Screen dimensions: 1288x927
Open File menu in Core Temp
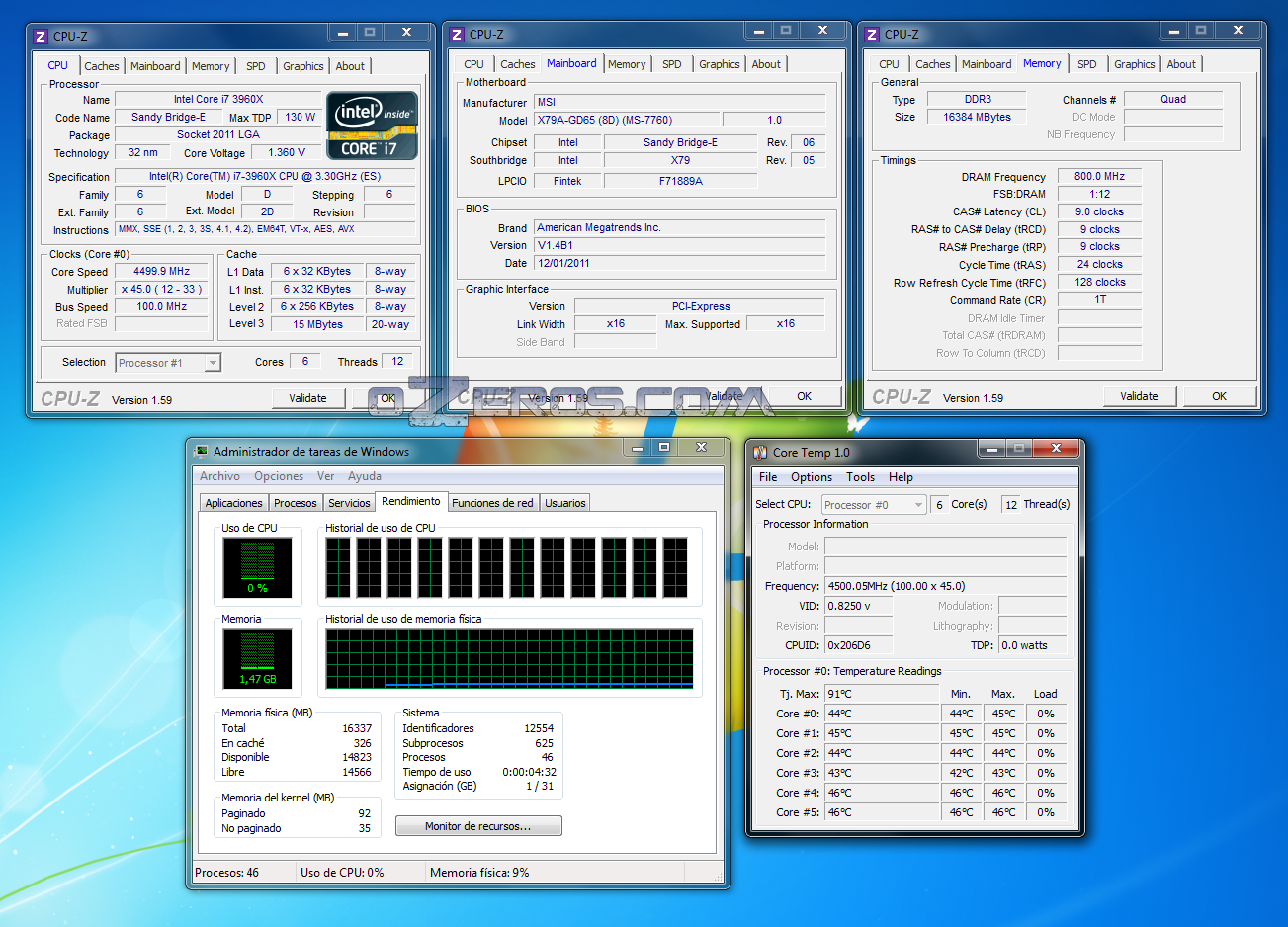(x=768, y=477)
